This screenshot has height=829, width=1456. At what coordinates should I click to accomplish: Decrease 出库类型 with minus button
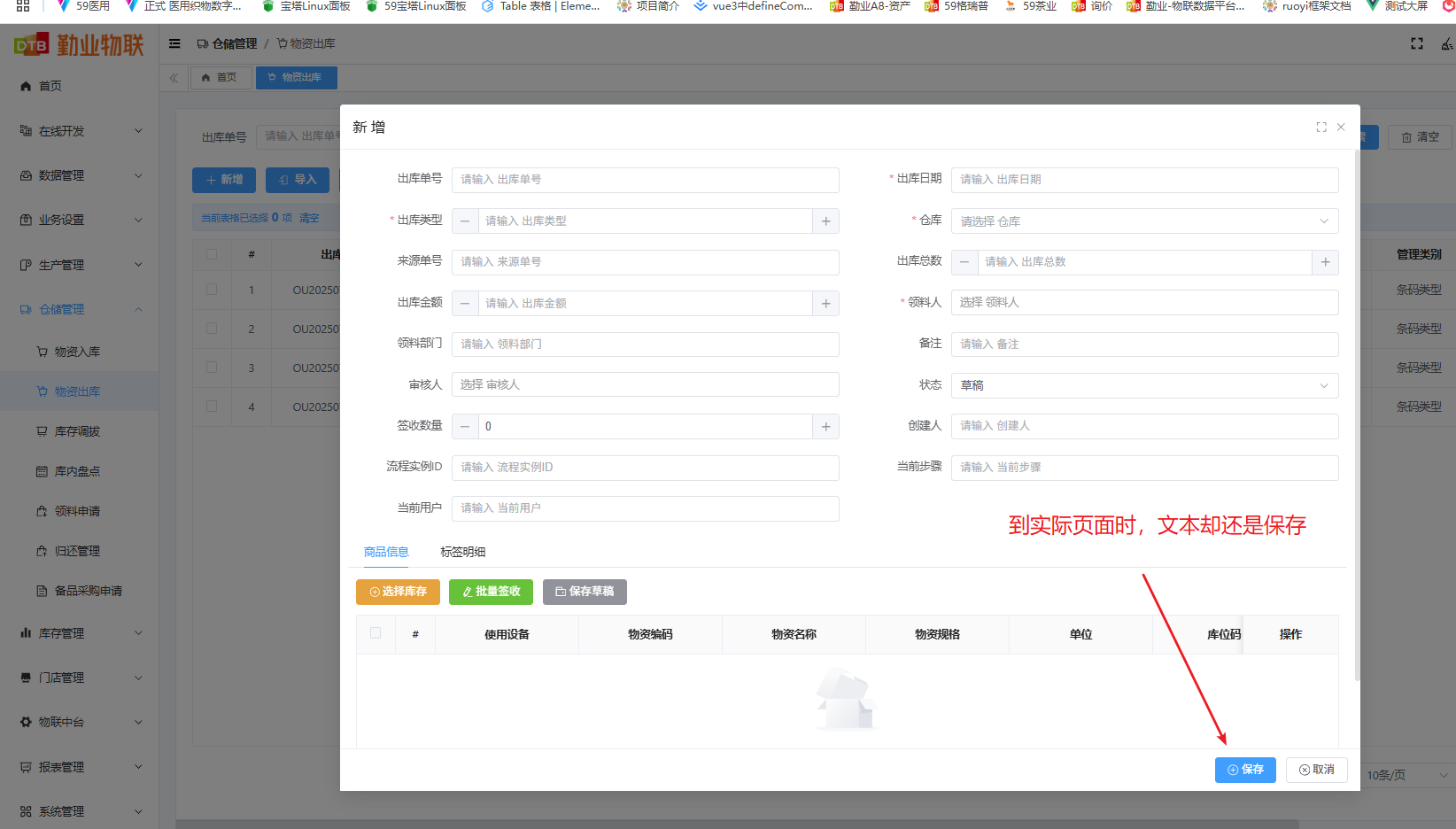(x=465, y=221)
